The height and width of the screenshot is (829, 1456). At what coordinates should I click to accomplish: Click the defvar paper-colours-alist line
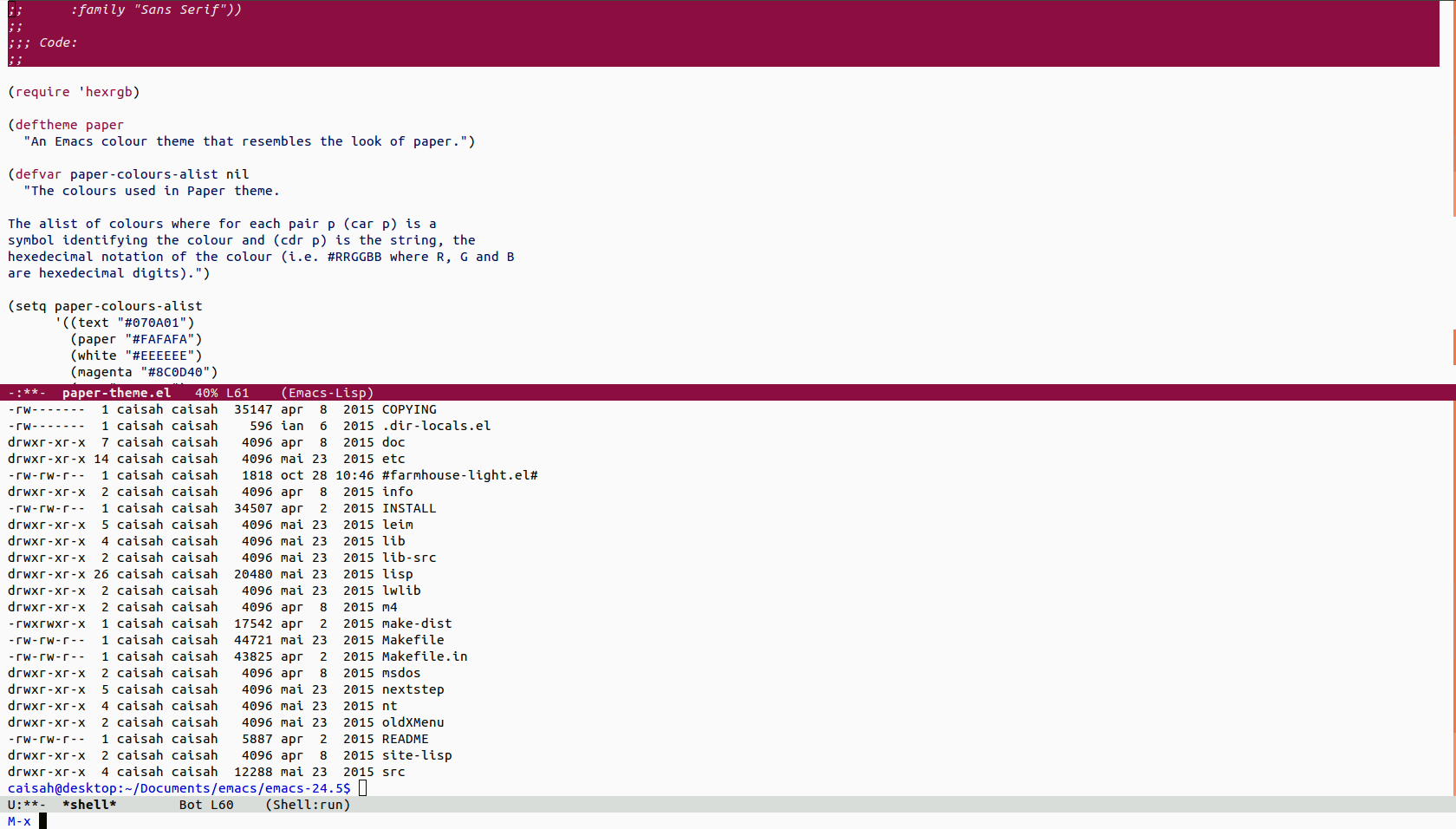coord(128,174)
